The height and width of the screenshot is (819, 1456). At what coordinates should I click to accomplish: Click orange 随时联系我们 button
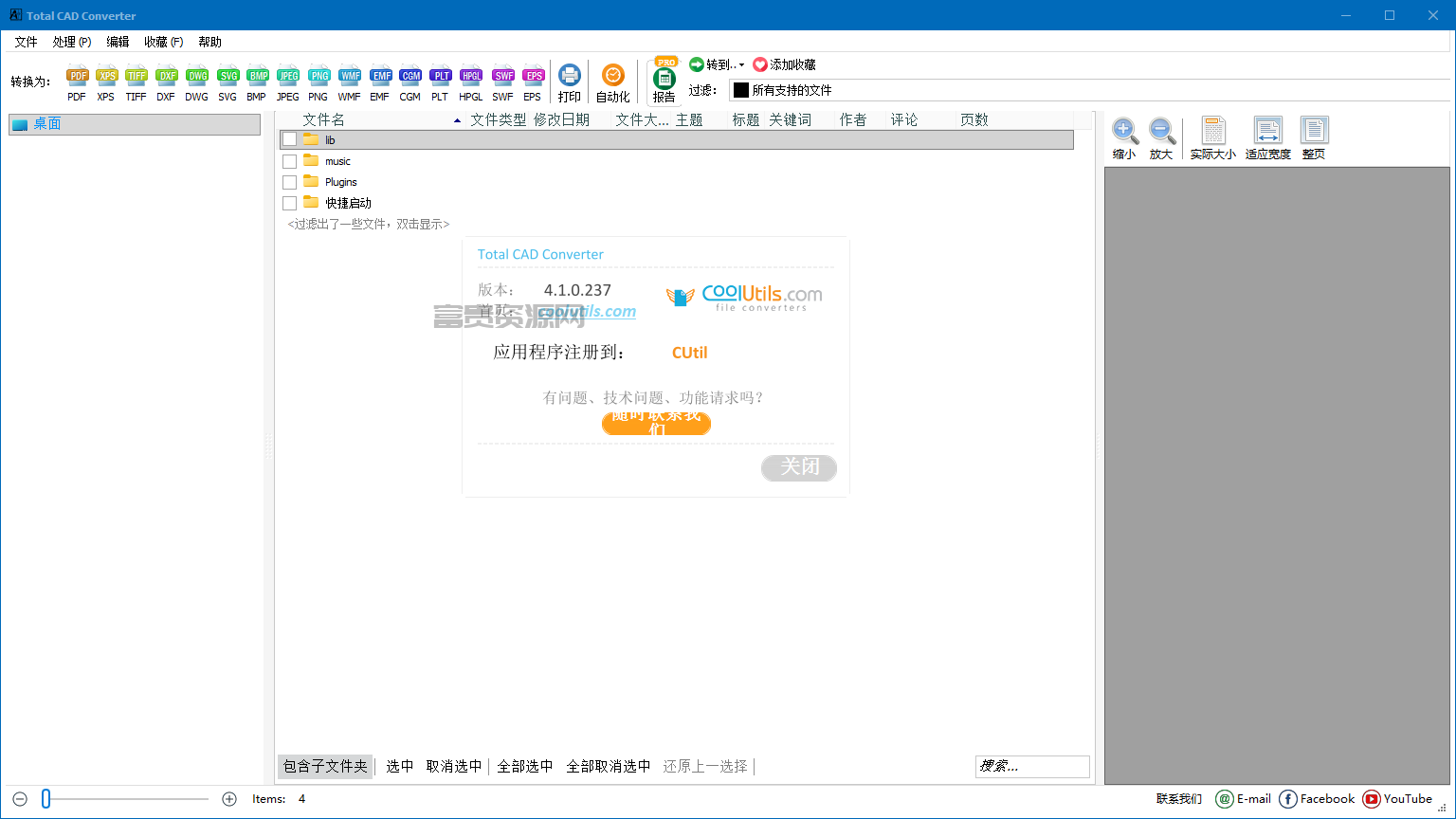point(656,424)
